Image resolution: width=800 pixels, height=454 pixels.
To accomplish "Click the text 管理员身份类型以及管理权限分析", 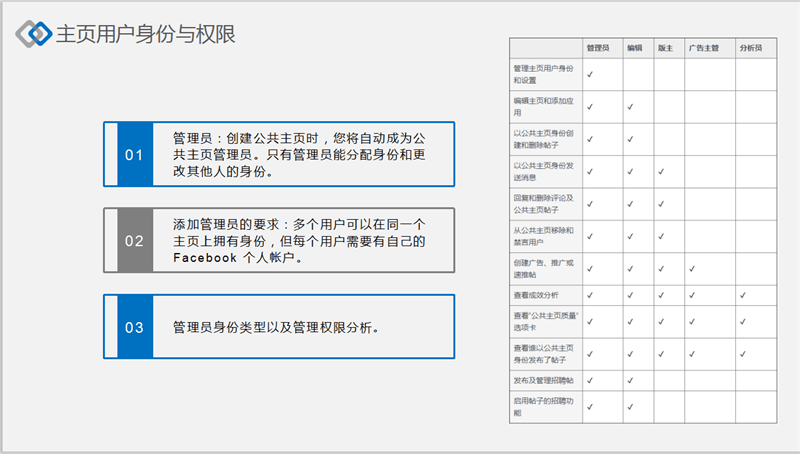I will click(276, 327).
